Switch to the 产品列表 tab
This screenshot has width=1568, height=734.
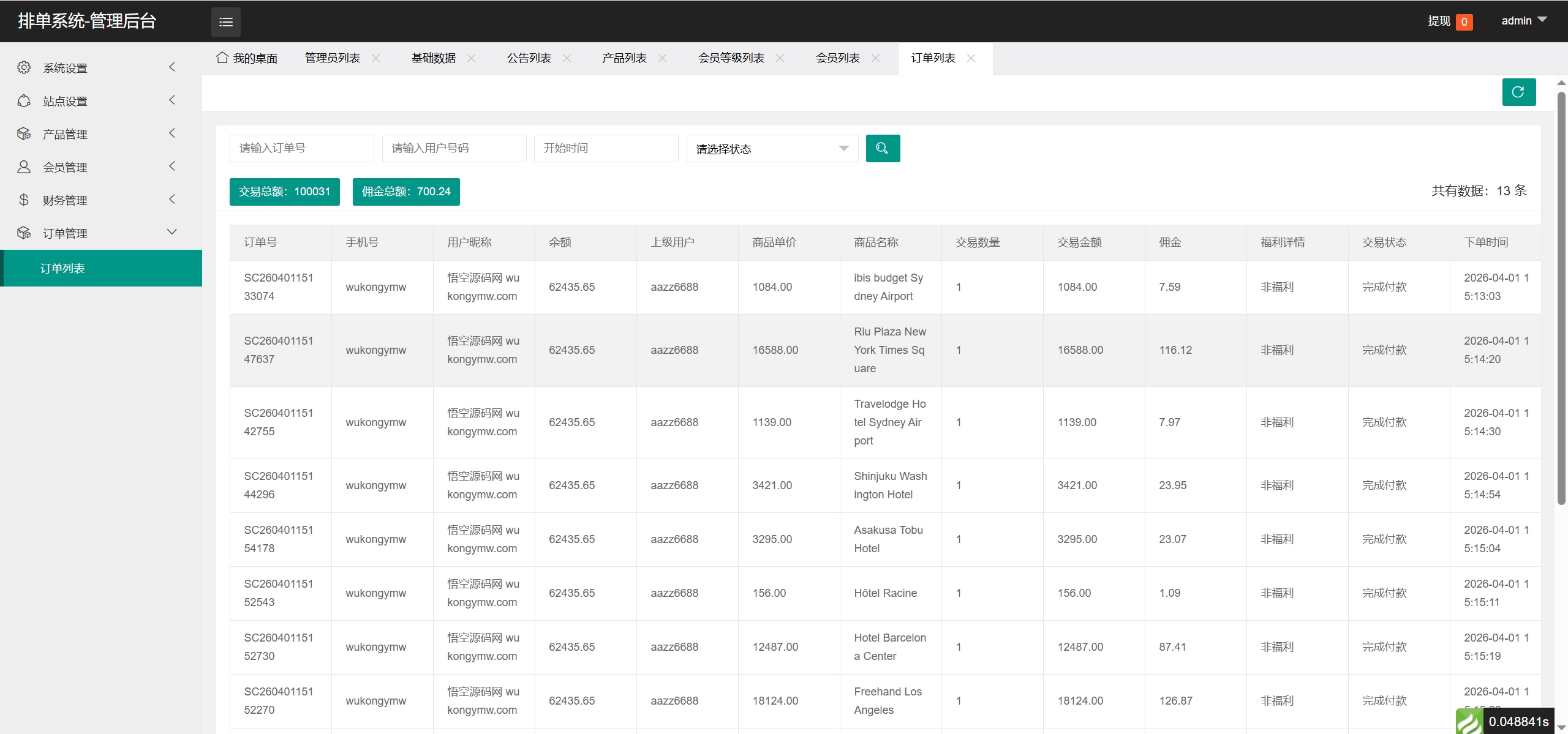tap(624, 58)
